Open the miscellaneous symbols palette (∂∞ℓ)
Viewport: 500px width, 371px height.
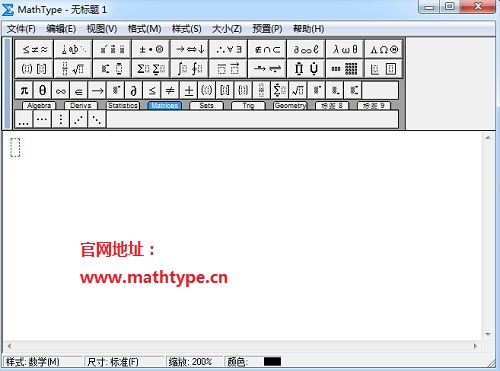306,49
